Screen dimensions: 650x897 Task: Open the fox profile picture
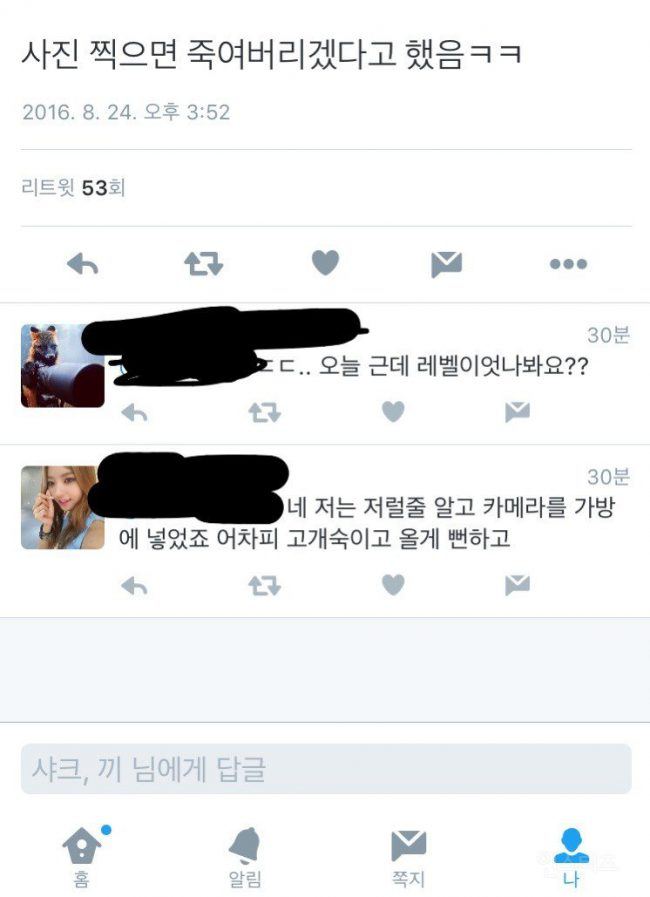(63, 366)
